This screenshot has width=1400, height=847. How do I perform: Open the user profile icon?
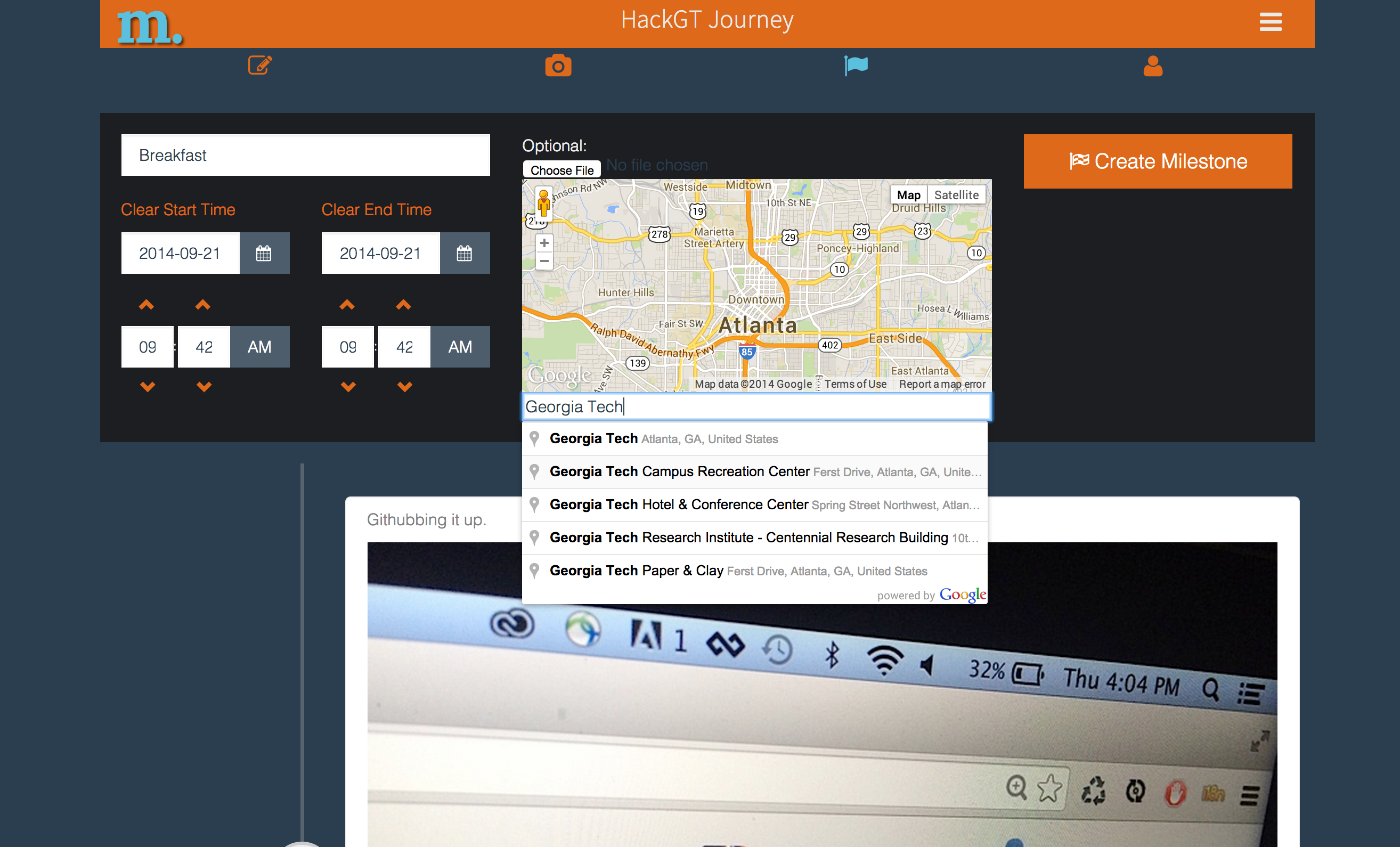click(x=1153, y=66)
